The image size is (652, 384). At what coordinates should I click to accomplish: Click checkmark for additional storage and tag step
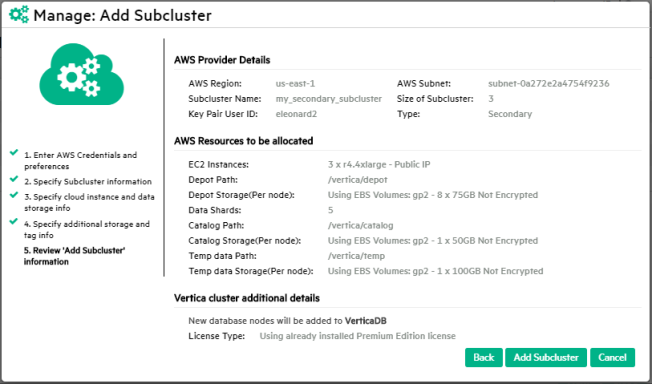14,221
